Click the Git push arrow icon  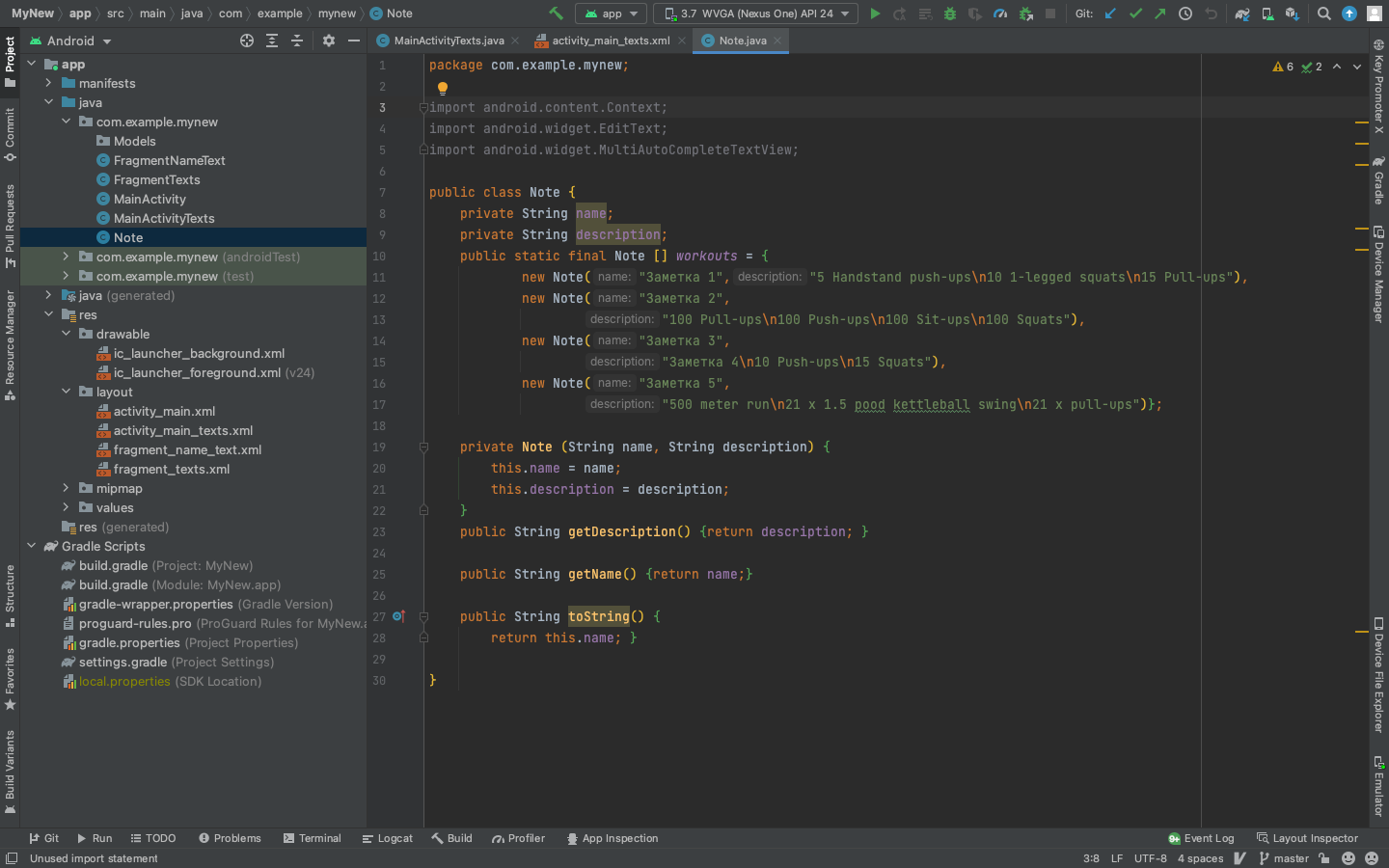(x=1160, y=14)
